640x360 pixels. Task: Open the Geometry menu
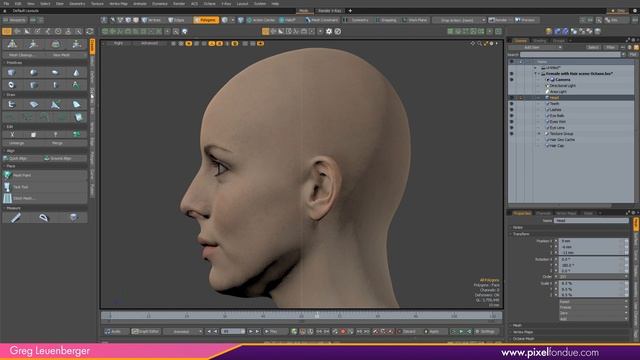(x=77, y=4)
